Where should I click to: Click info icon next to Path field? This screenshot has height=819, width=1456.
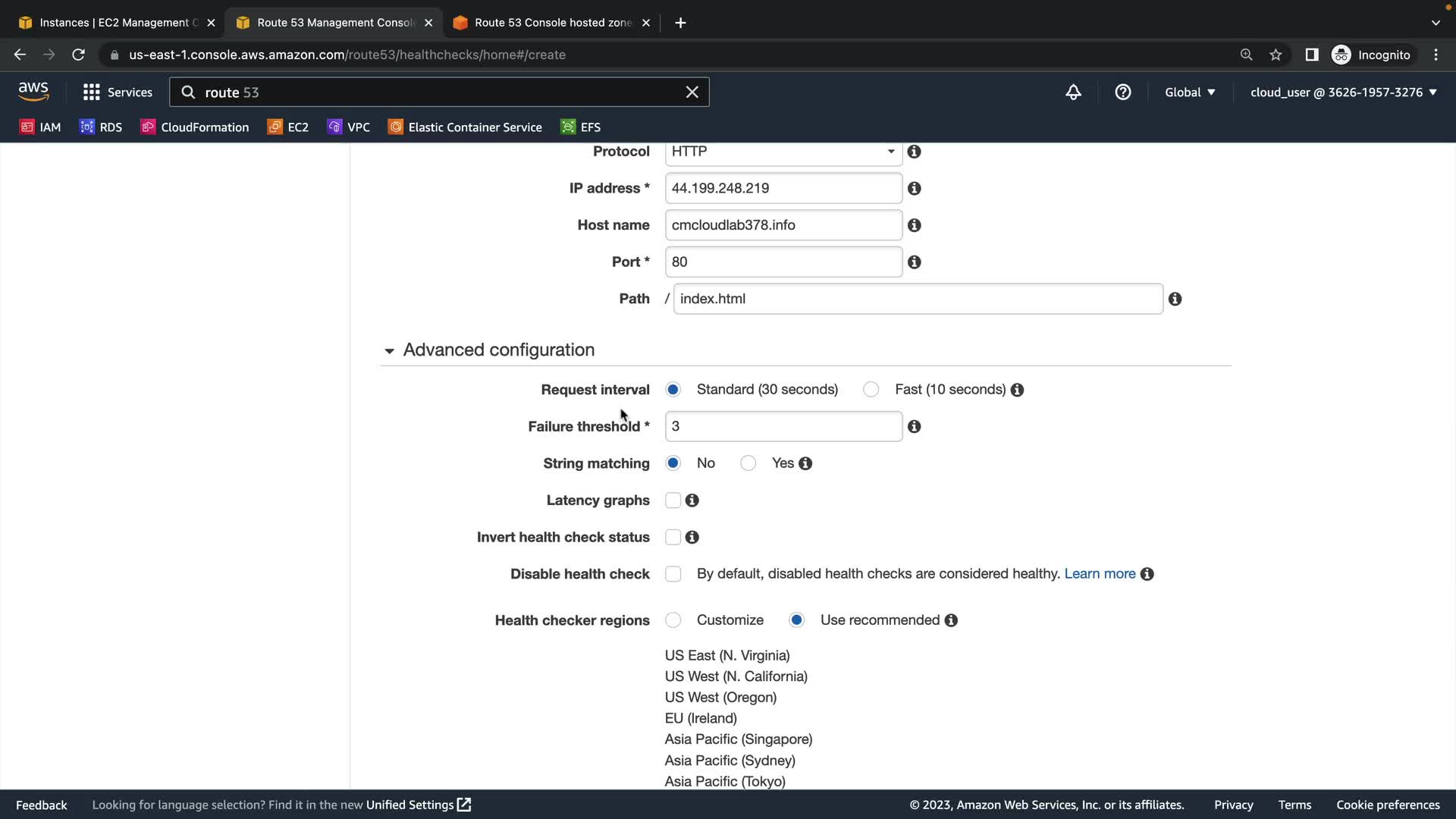click(x=1175, y=300)
